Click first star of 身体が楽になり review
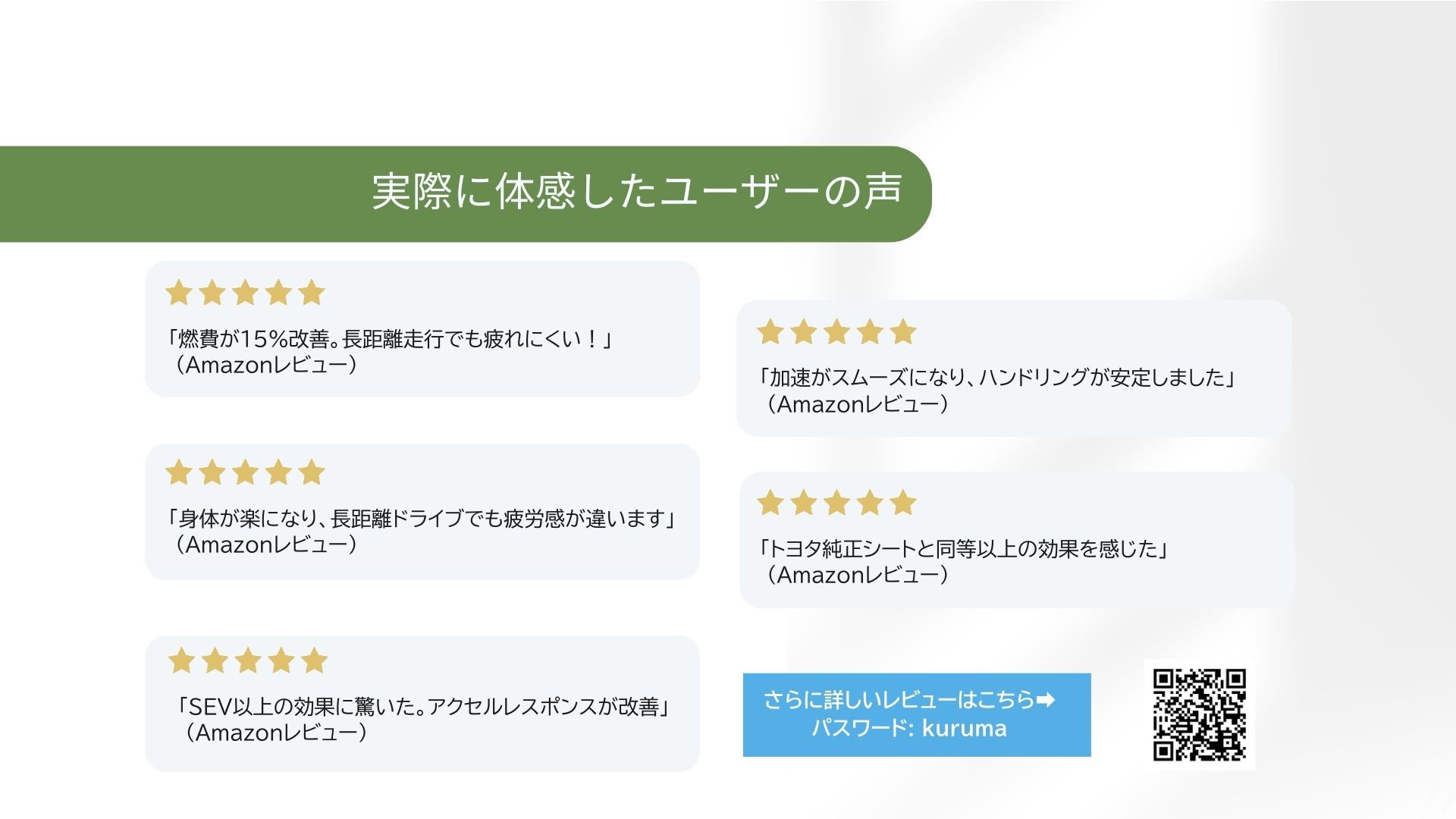 point(179,472)
